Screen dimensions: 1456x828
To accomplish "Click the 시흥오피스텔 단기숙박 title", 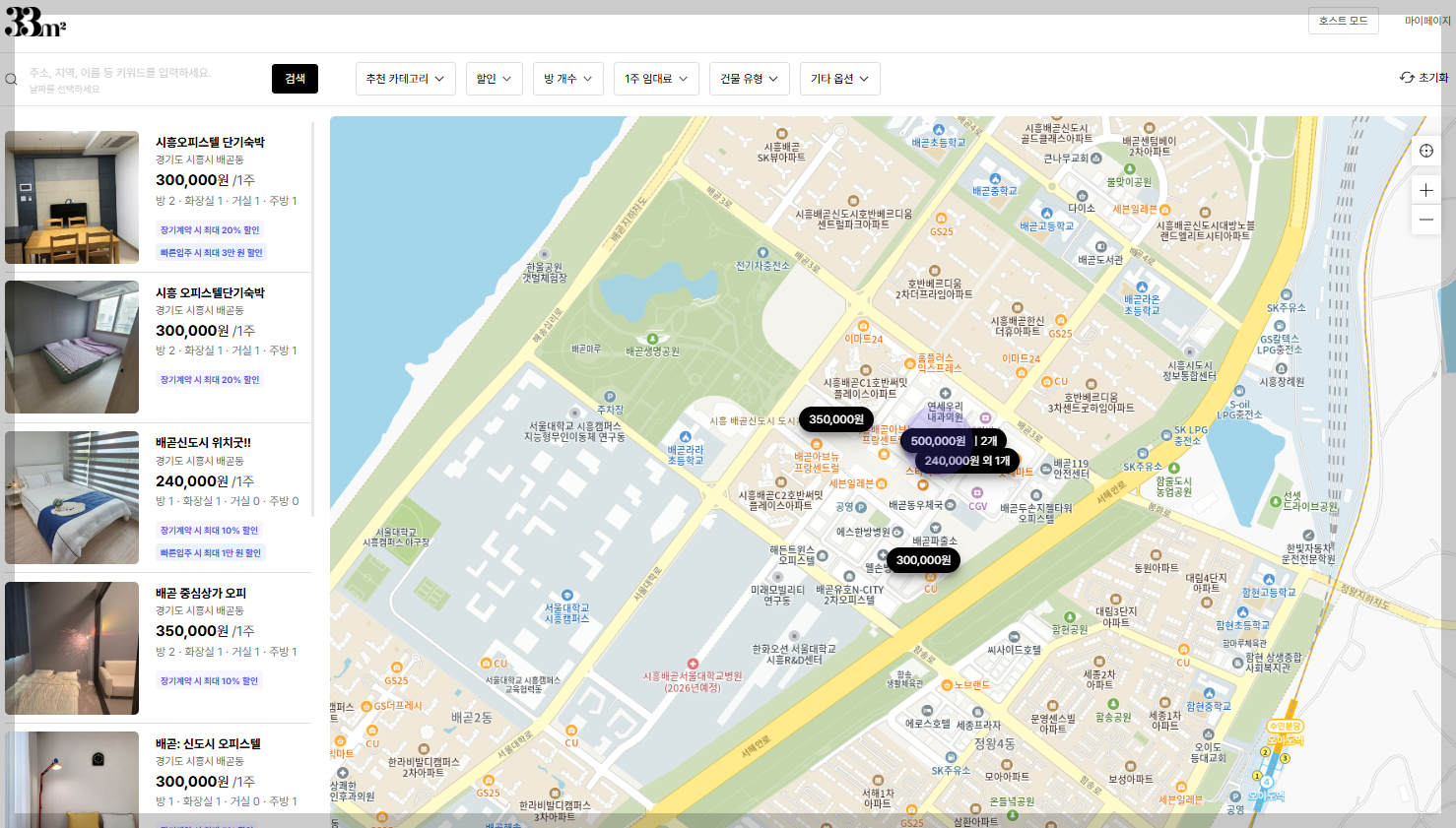I will point(210,143).
